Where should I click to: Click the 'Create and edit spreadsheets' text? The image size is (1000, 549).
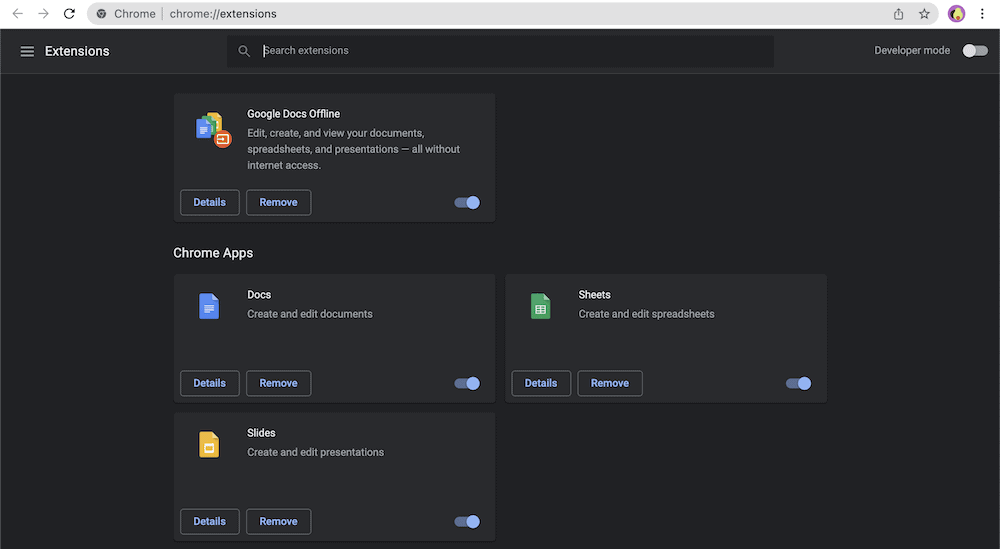tap(646, 314)
